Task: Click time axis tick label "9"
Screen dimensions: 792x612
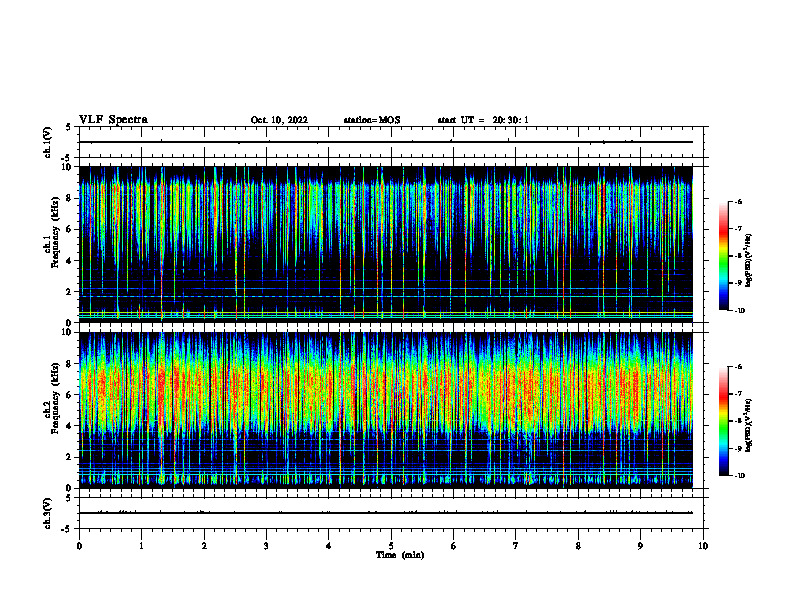Action: click(x=640, y=546)
